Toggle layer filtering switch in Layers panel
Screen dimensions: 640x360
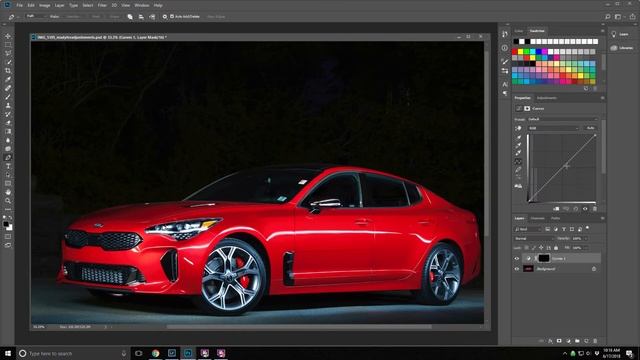pyautogui.click(x=587, y=228)
